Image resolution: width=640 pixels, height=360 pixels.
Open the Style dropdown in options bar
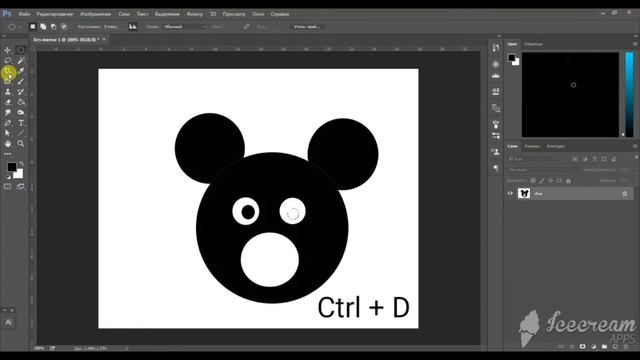(184, 27)
